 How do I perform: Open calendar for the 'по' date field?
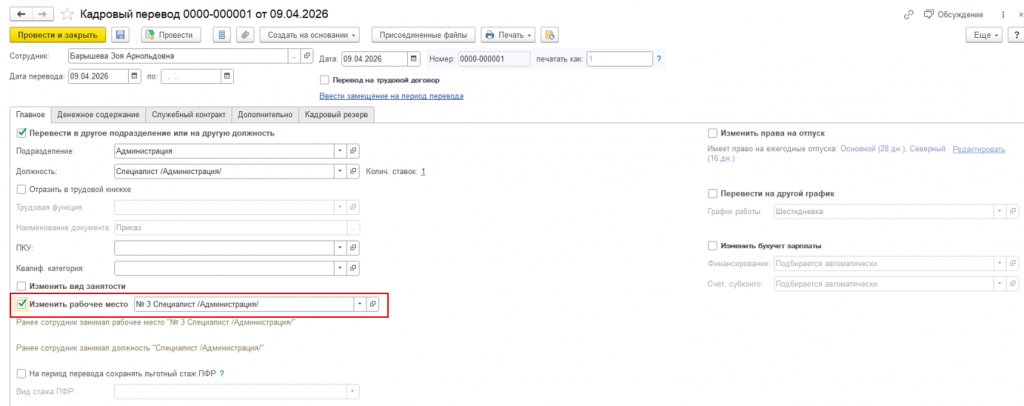click(227, 76)
